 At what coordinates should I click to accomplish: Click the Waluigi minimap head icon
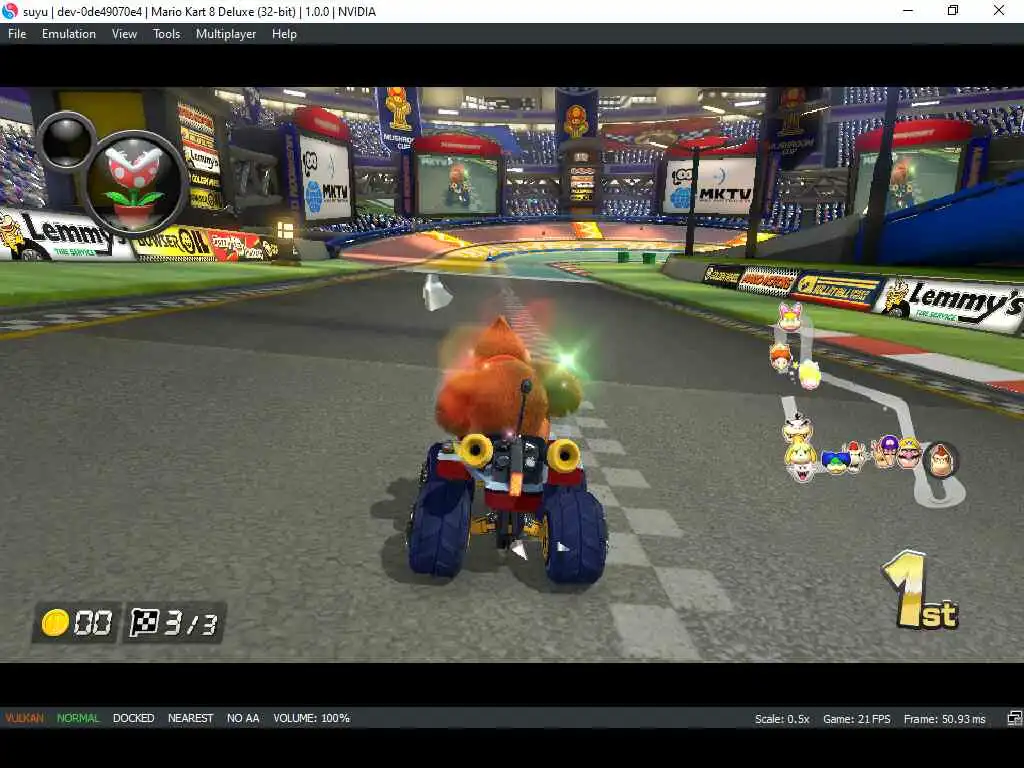(x=886, y=452)
